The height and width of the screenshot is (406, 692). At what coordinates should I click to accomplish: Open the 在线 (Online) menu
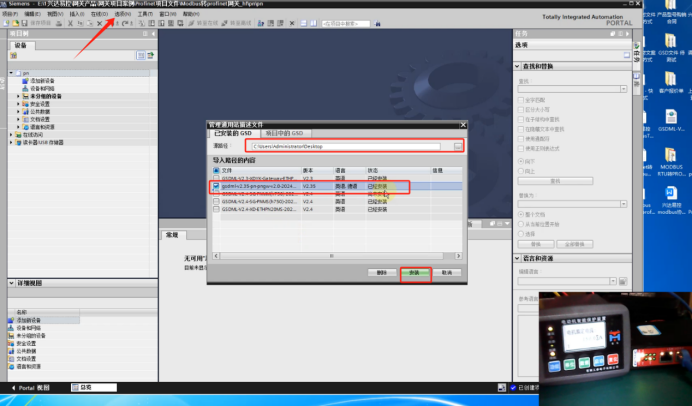(x=99, y=14)
